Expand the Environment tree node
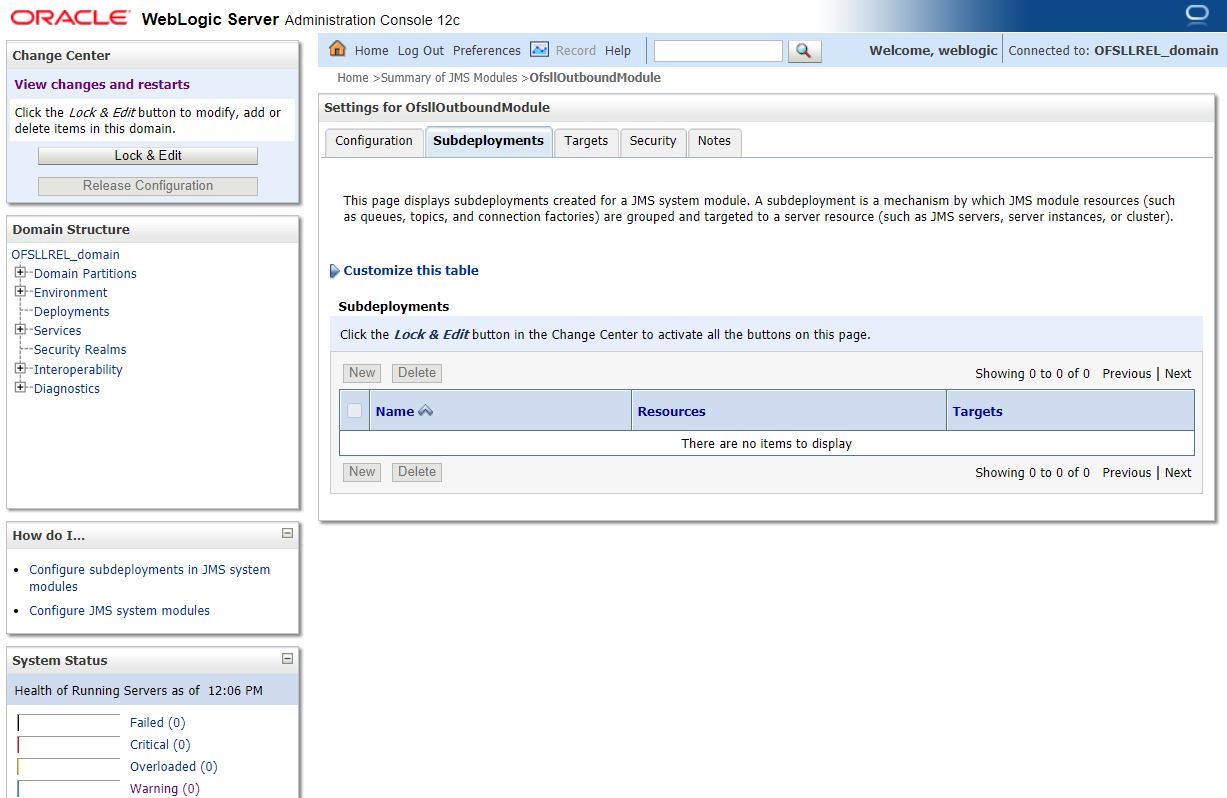 pos(20,291)
